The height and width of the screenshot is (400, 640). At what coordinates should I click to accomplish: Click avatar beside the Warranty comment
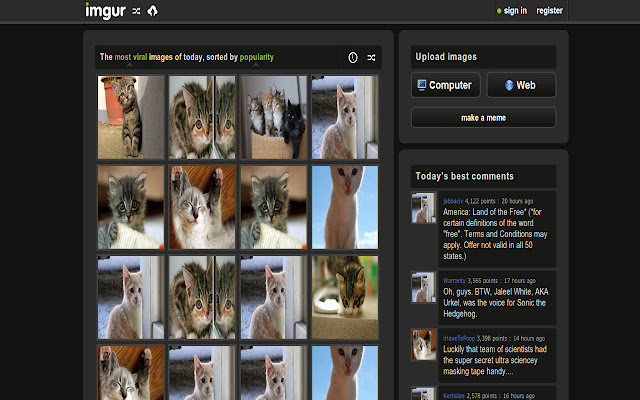click(x=424, y=287)
